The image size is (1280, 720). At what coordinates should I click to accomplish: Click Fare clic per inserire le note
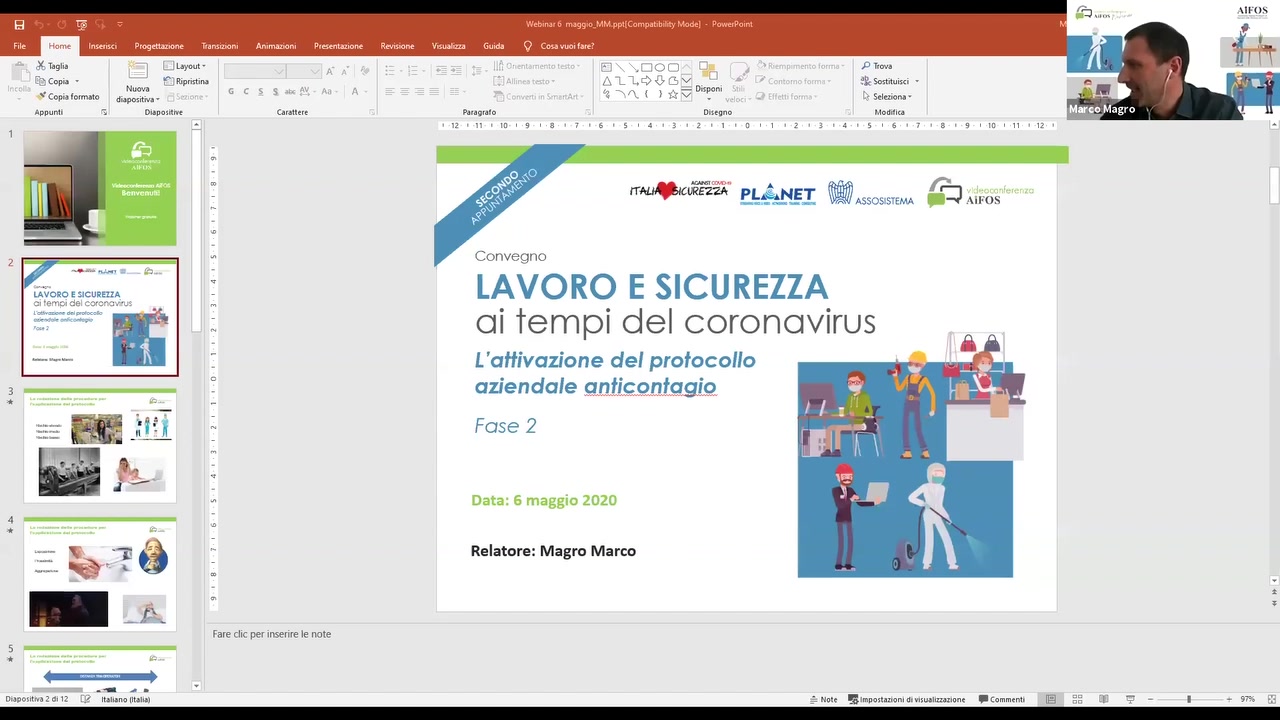tap(271, 634)
